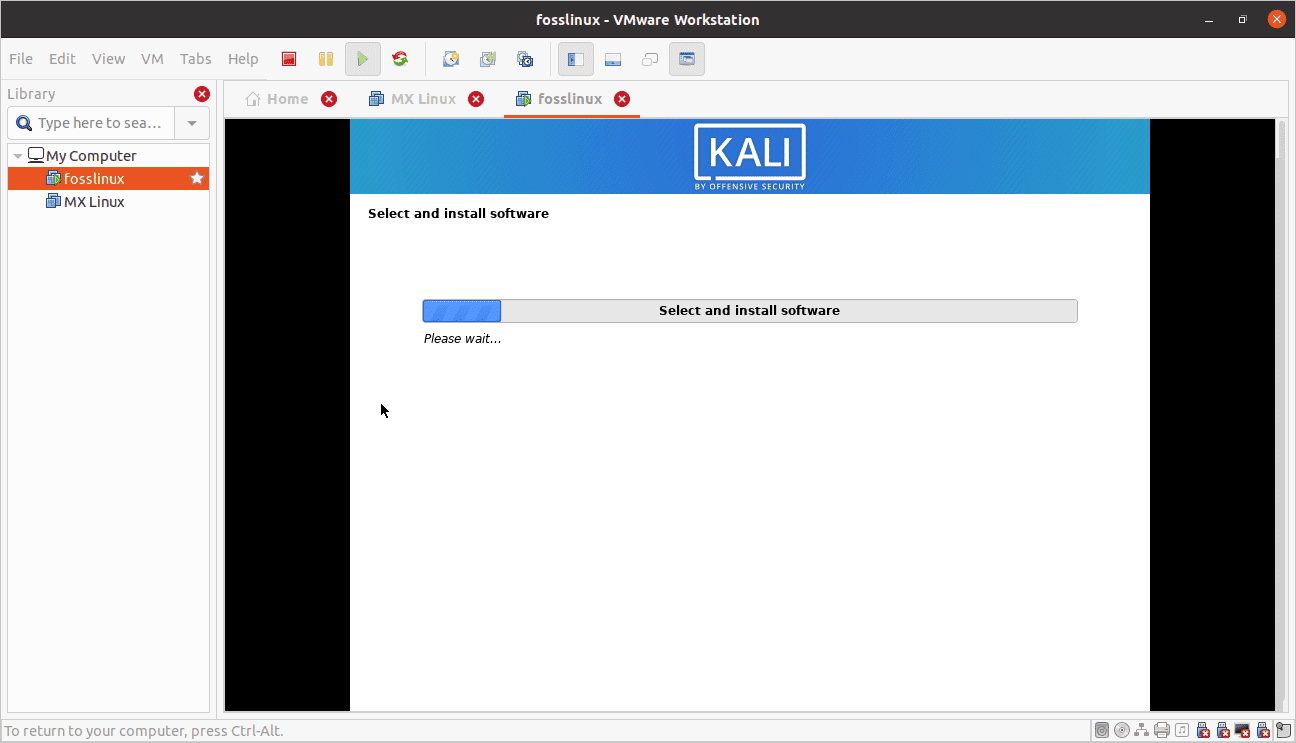
Task: Power off the virtual machine with the red toolbar icon
Action: pyautogui.click(x=289, y=59)
